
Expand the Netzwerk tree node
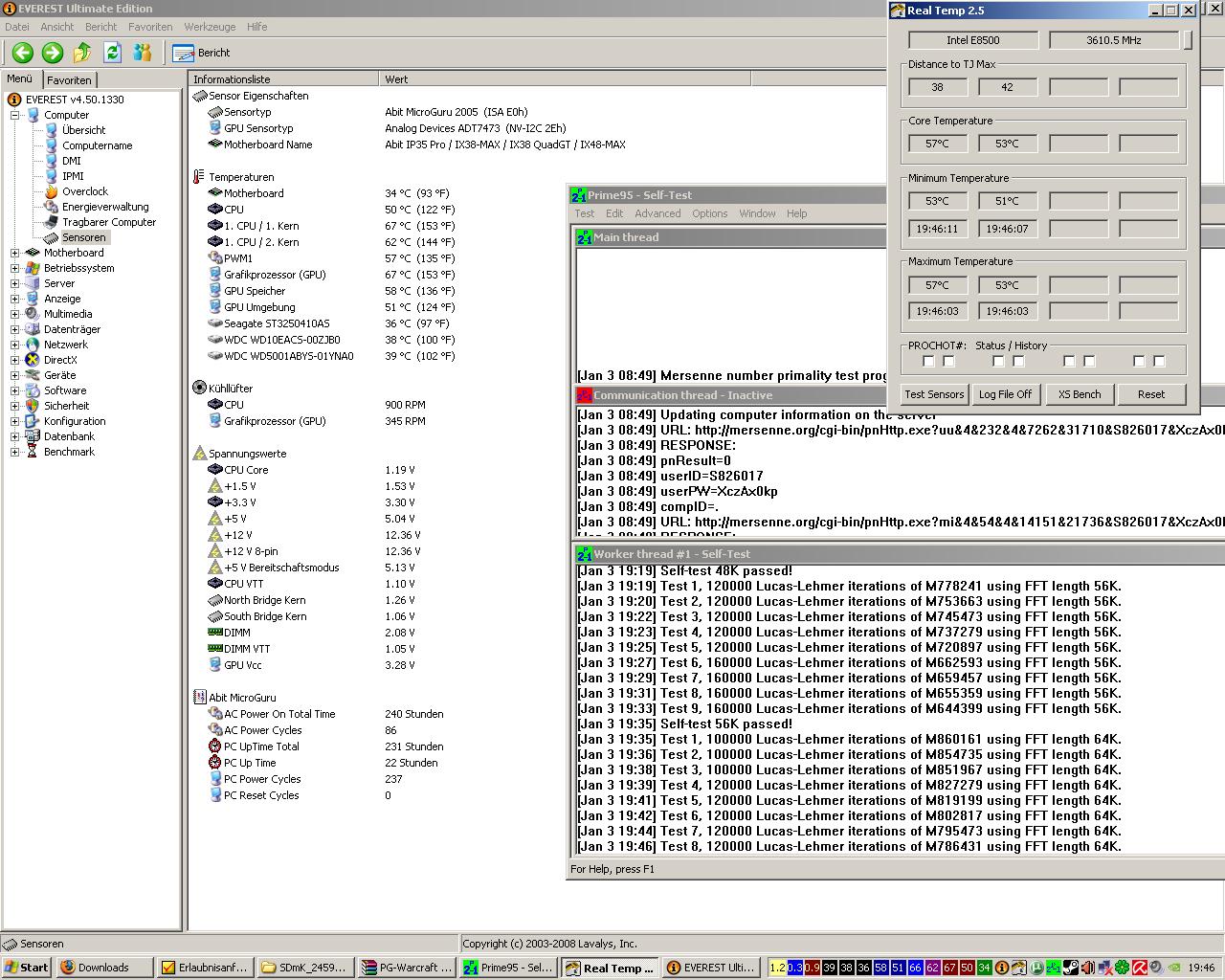(x=15, y=345)
